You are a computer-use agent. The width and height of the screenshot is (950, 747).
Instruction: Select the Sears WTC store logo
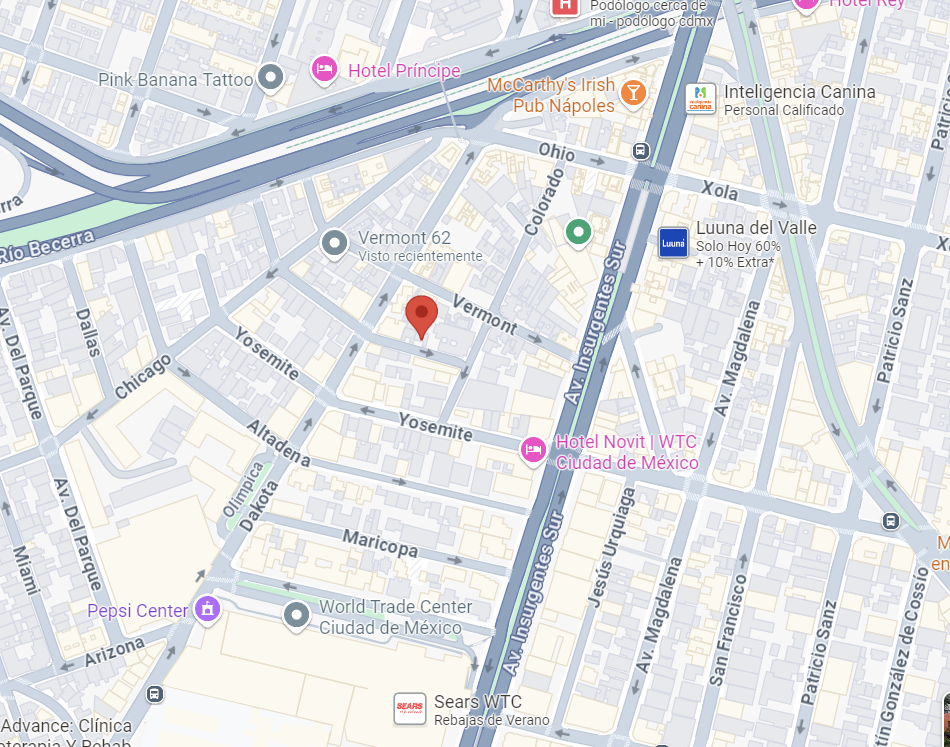click(410, 709)
